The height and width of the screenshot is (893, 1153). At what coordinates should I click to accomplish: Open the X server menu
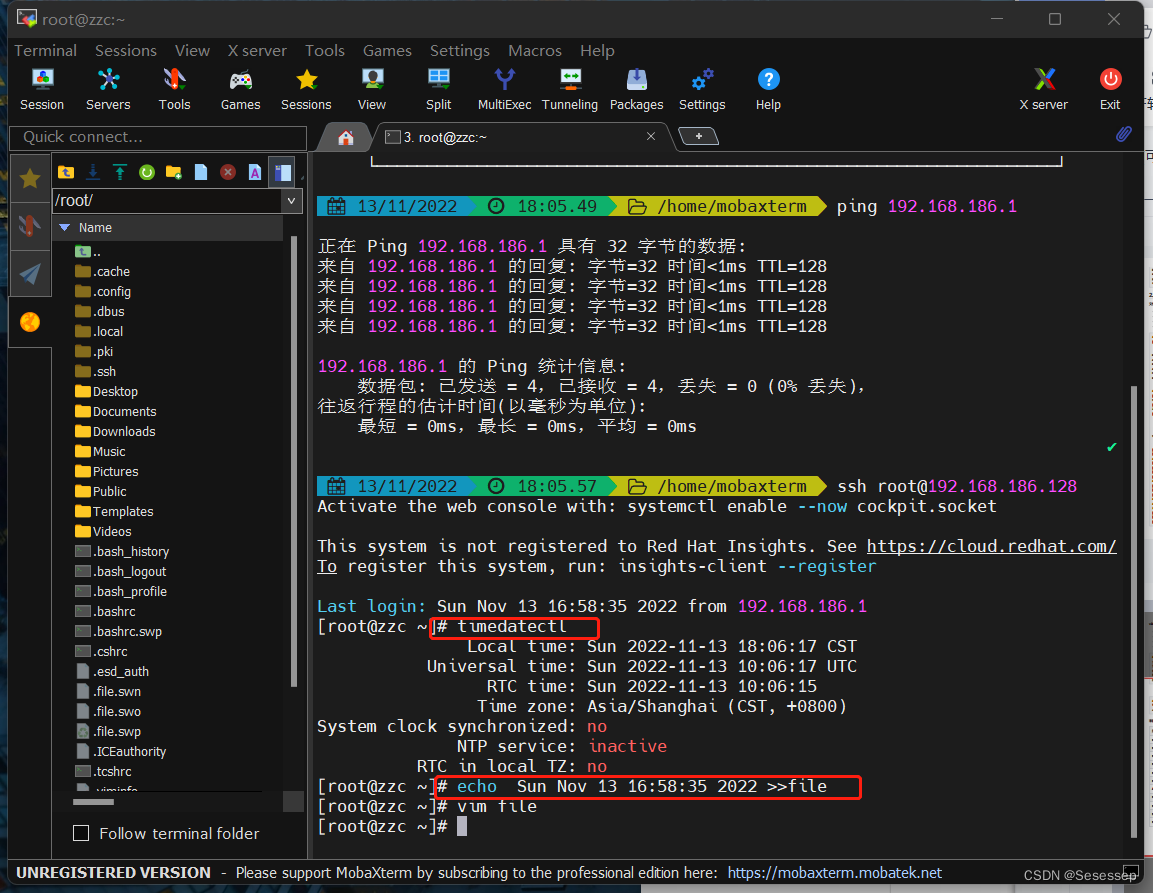(x=257, y=51)
